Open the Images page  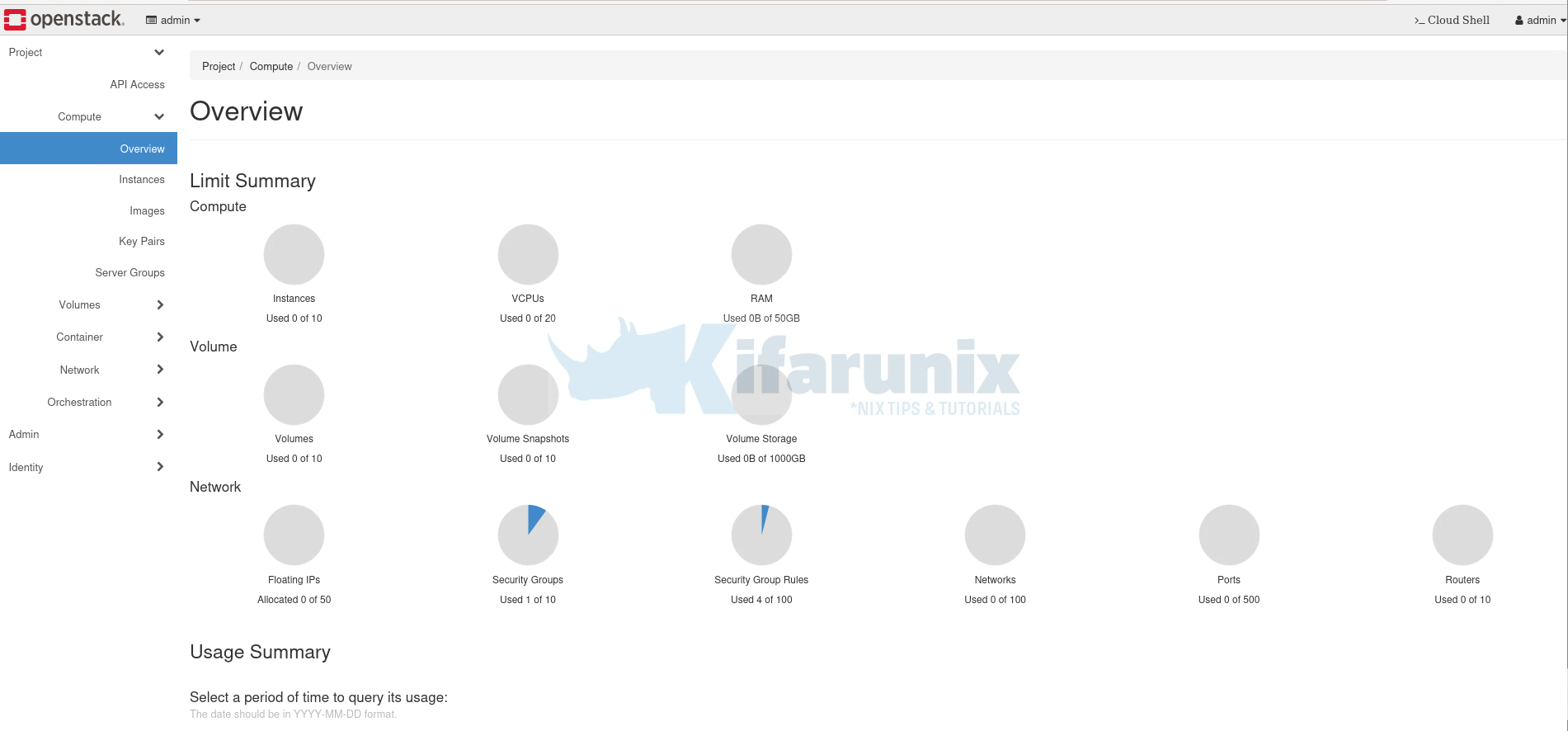pos(147,210)
